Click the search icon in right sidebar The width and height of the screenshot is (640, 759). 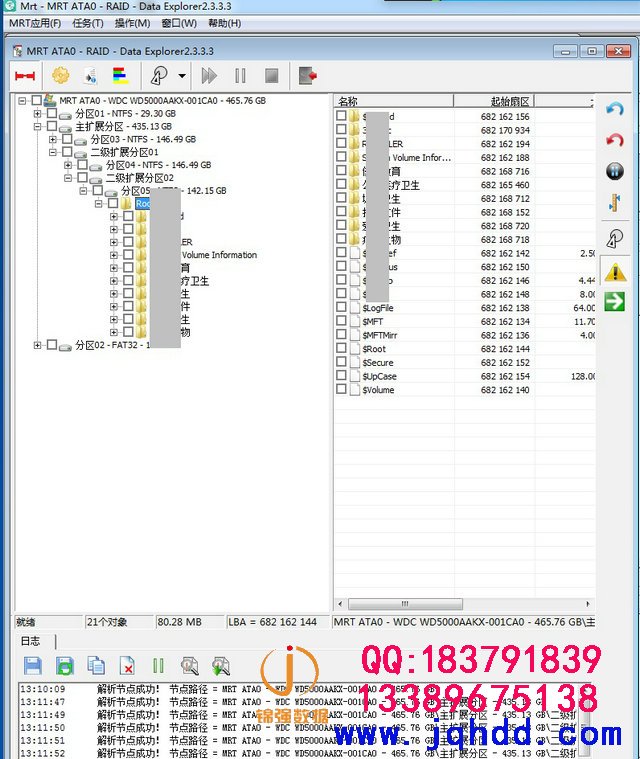coord(614,239)
